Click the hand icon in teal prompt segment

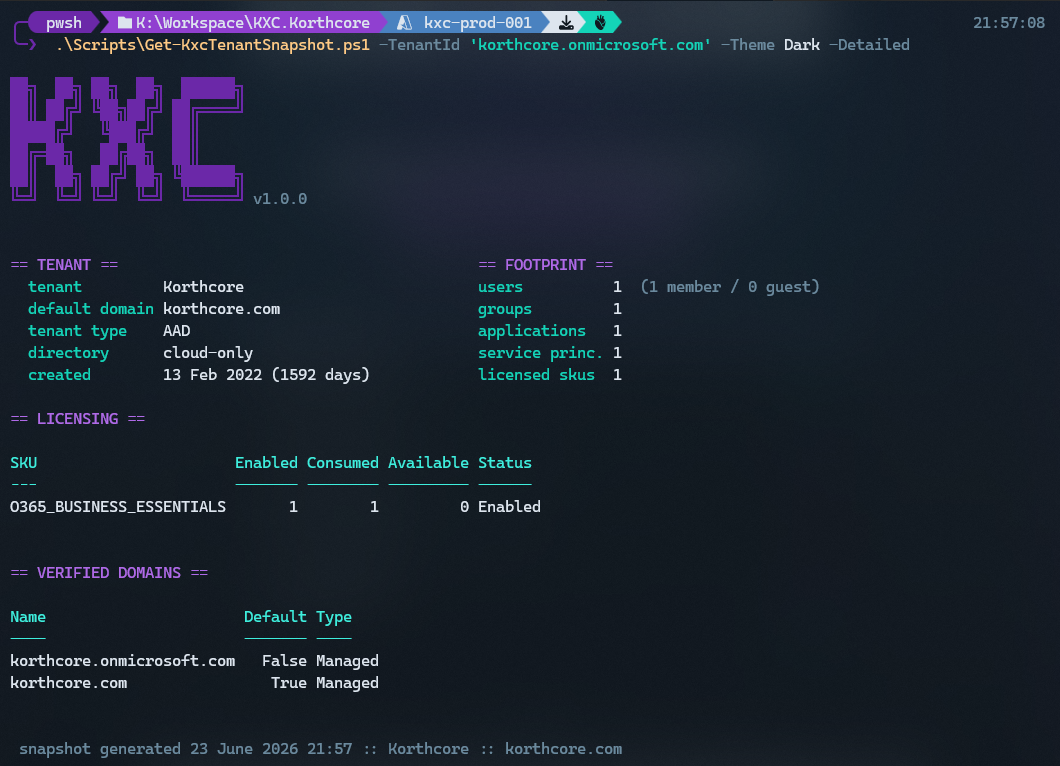click(600, 23)
